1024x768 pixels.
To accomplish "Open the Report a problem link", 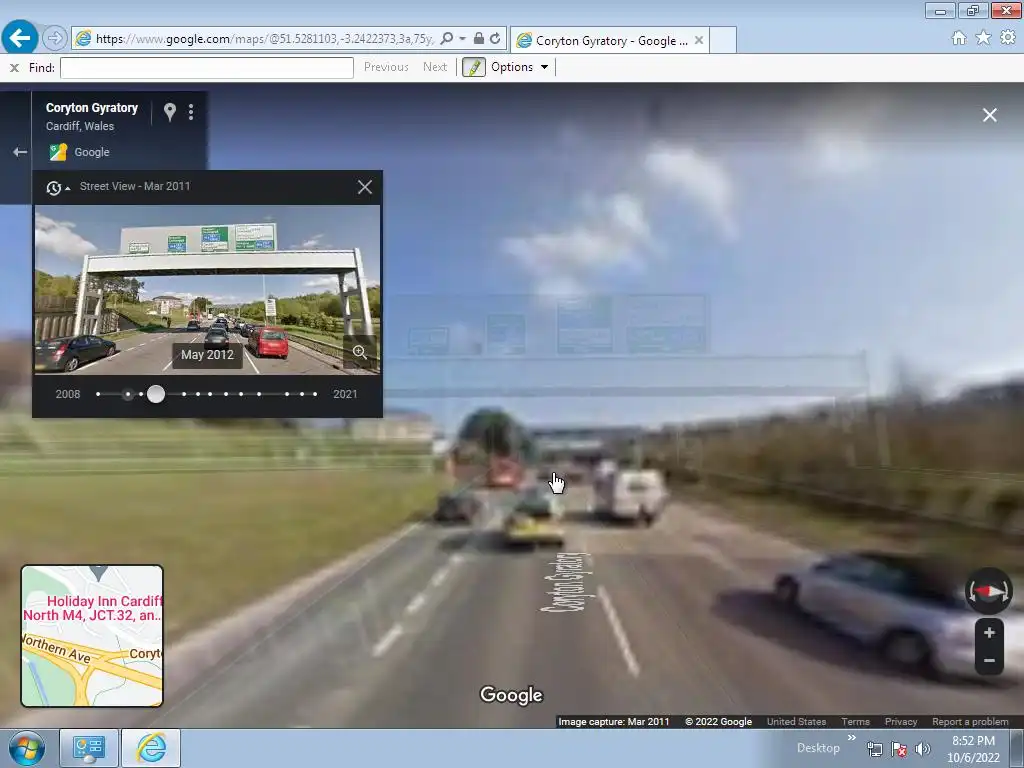I will point(970,722).
